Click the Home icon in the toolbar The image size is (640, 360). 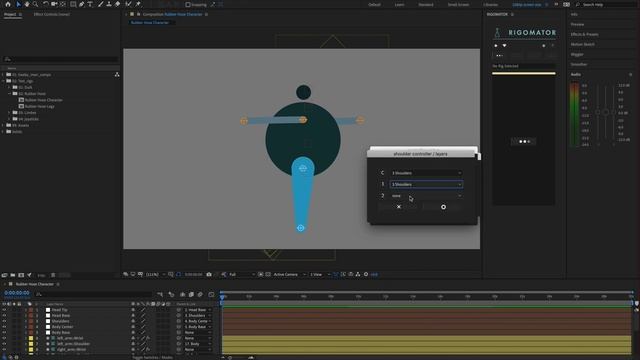pyautogui.click(x=8, y=4)
